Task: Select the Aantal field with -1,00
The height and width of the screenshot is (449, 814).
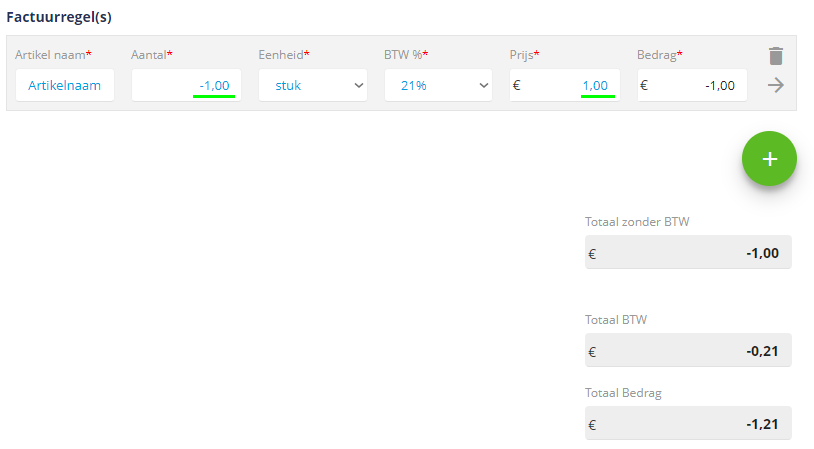Action: (x=186, y=85)
